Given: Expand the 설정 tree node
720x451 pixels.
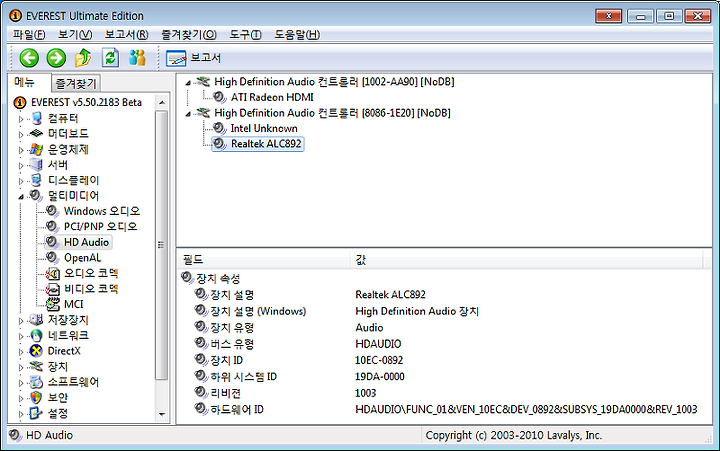Looking at the screenshot, I should (21, 414).
